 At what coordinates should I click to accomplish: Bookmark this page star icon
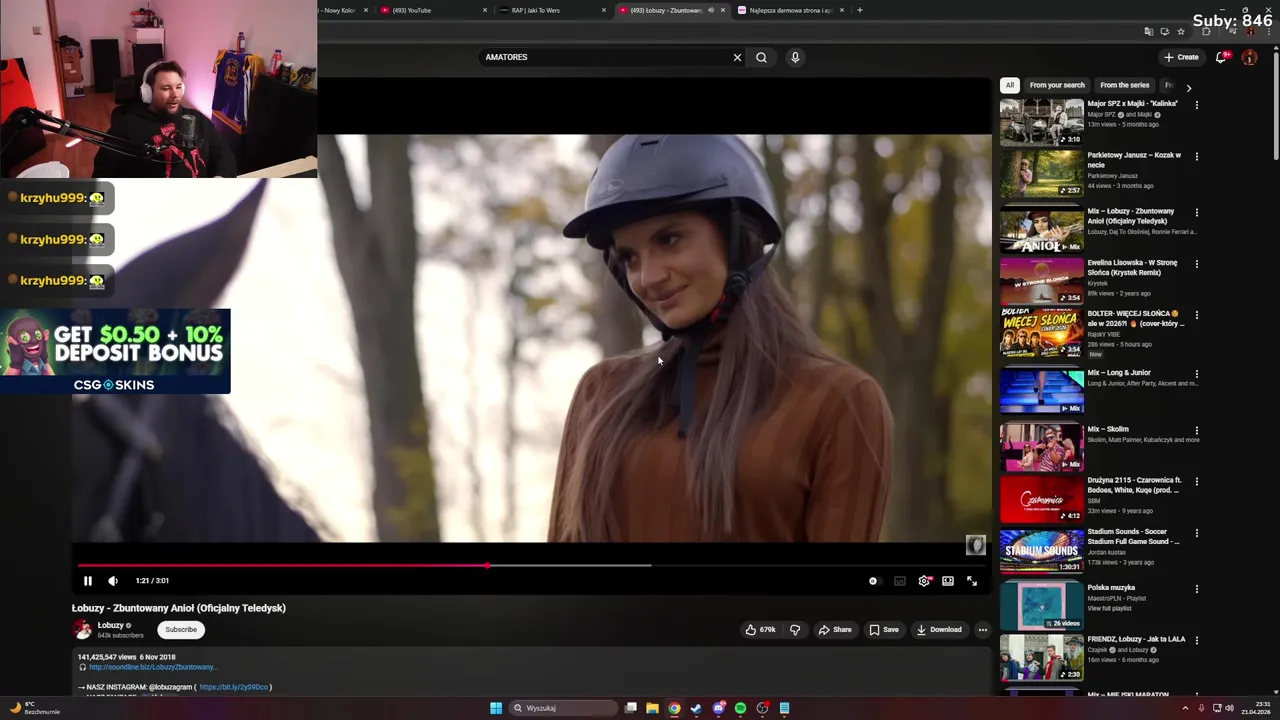[1181, 31]
